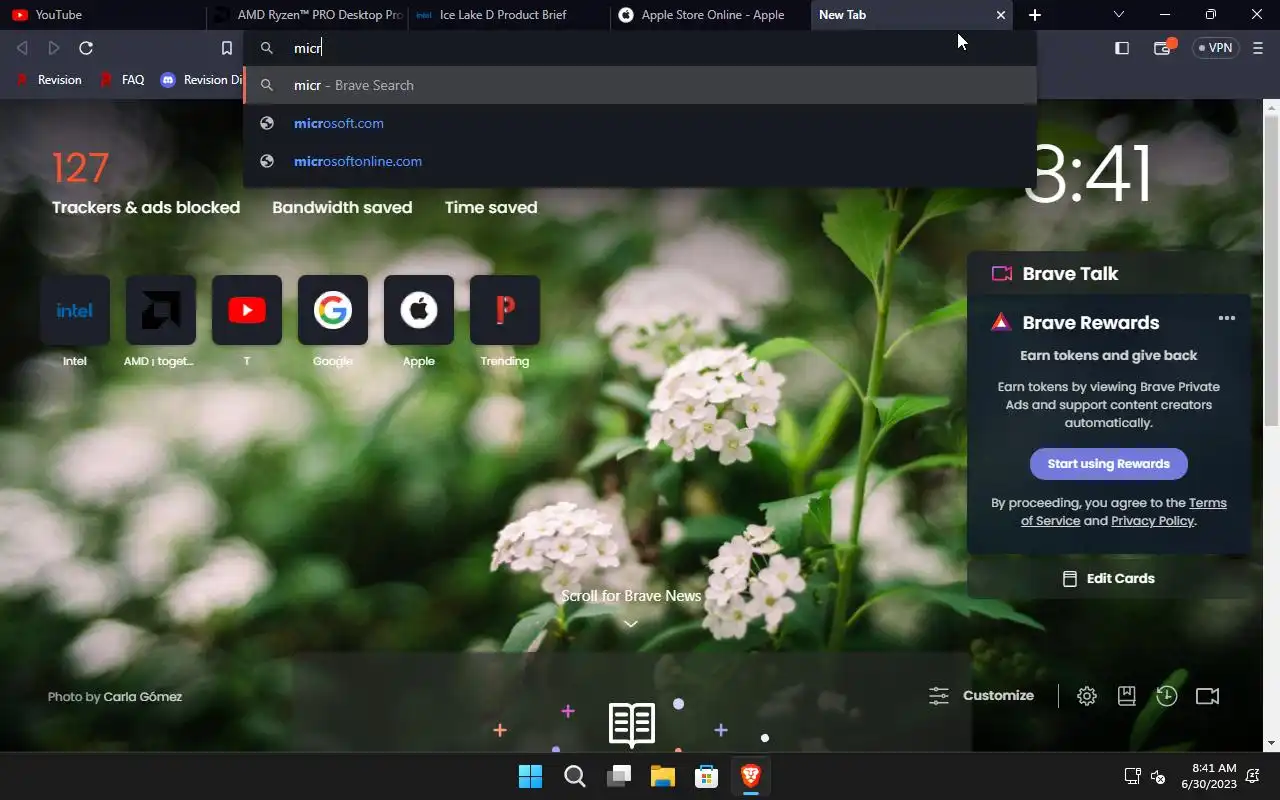The width and height of the screenshot is (1280, 800).
Task: Close the New Tab tab
Action: (1001, 15)
